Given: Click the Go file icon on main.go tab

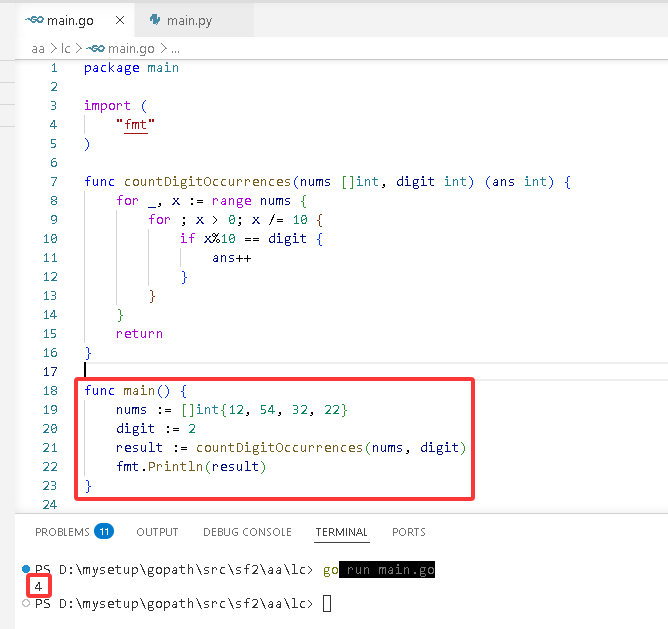Looking at the screenshot, I should (34, 20).
